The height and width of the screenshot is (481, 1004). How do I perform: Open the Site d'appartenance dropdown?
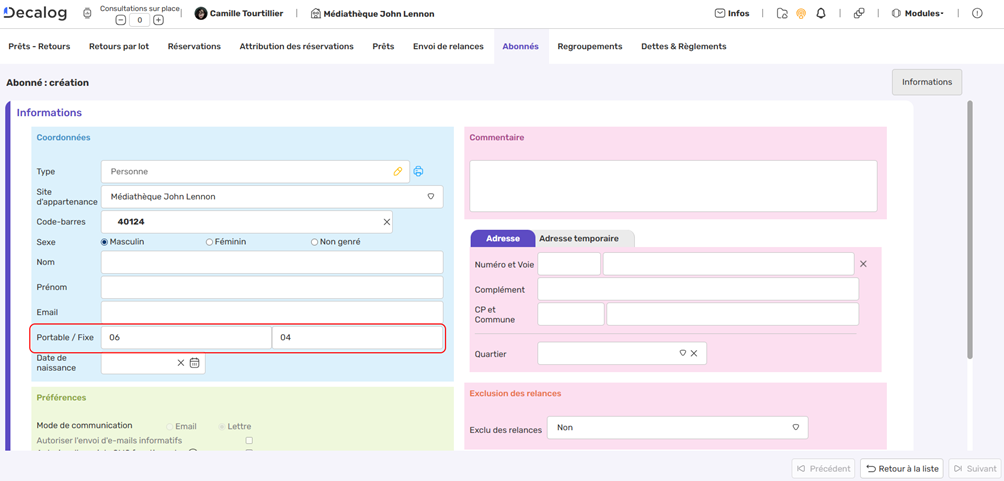[x=431, y=197]
